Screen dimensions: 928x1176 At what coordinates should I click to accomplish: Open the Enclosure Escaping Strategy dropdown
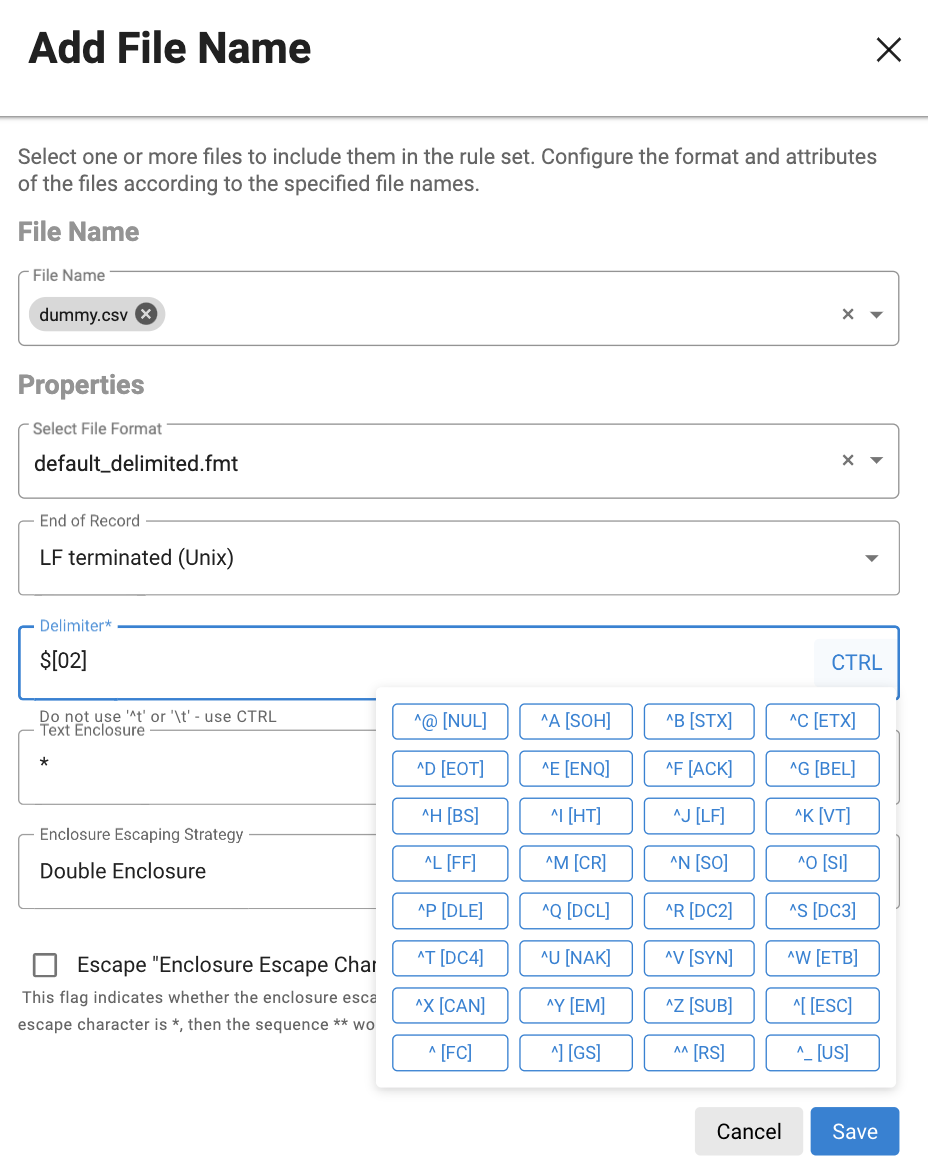point(200,871)
